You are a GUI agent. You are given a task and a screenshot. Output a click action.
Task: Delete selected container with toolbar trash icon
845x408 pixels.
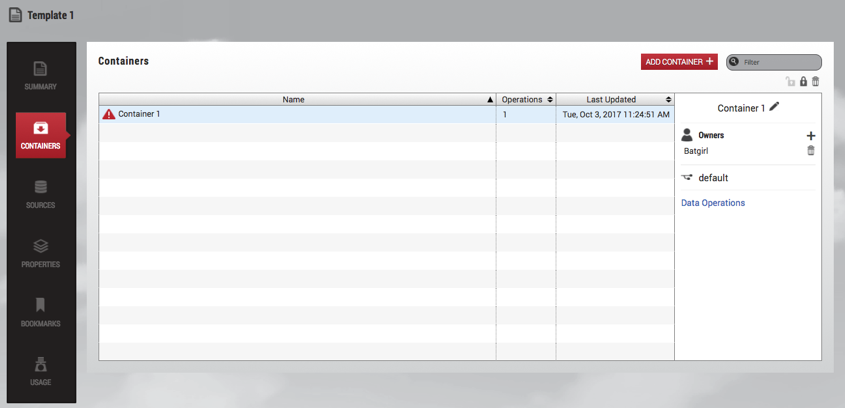tap(815, 82)
